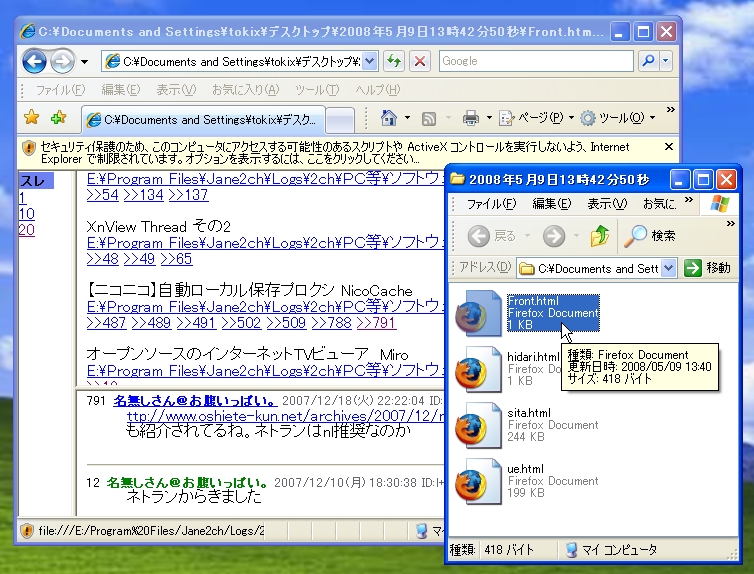Select the Front.html file icon
The height and width of the screenshot is (574, 754).
click(x=478, y=313)
